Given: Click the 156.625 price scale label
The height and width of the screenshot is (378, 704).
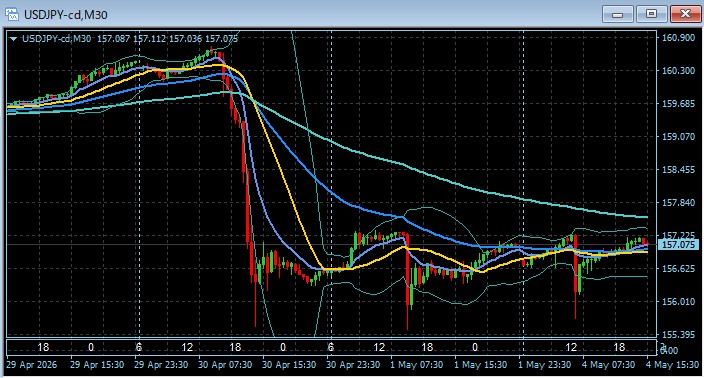Looking at the screenshot, I should pos(678,268).
